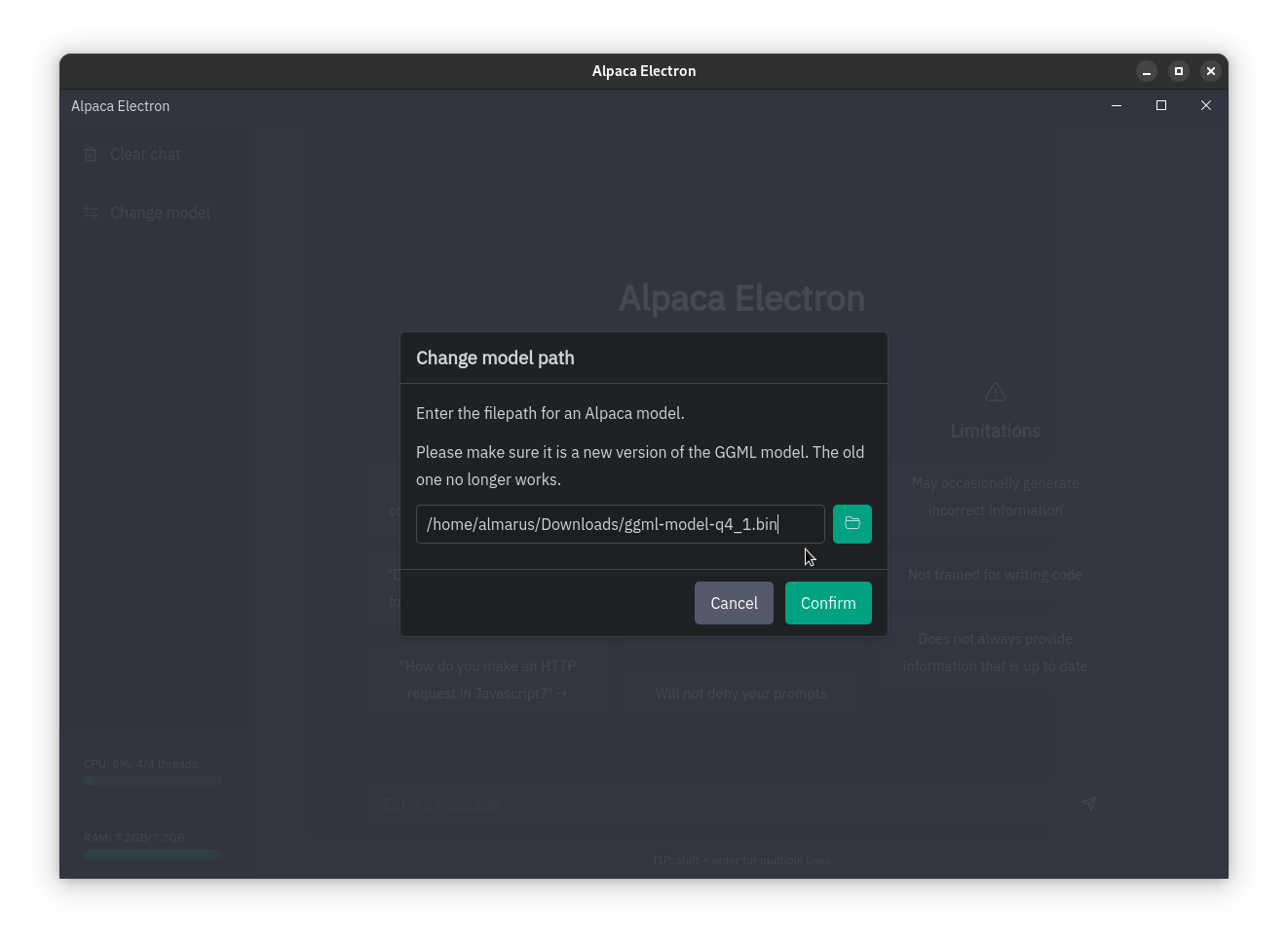This screenshot has width=1288, height=944.
Task: Click the 'TIP: shift + enter for multiple lines' text
Action: click(x=741, y=860)
